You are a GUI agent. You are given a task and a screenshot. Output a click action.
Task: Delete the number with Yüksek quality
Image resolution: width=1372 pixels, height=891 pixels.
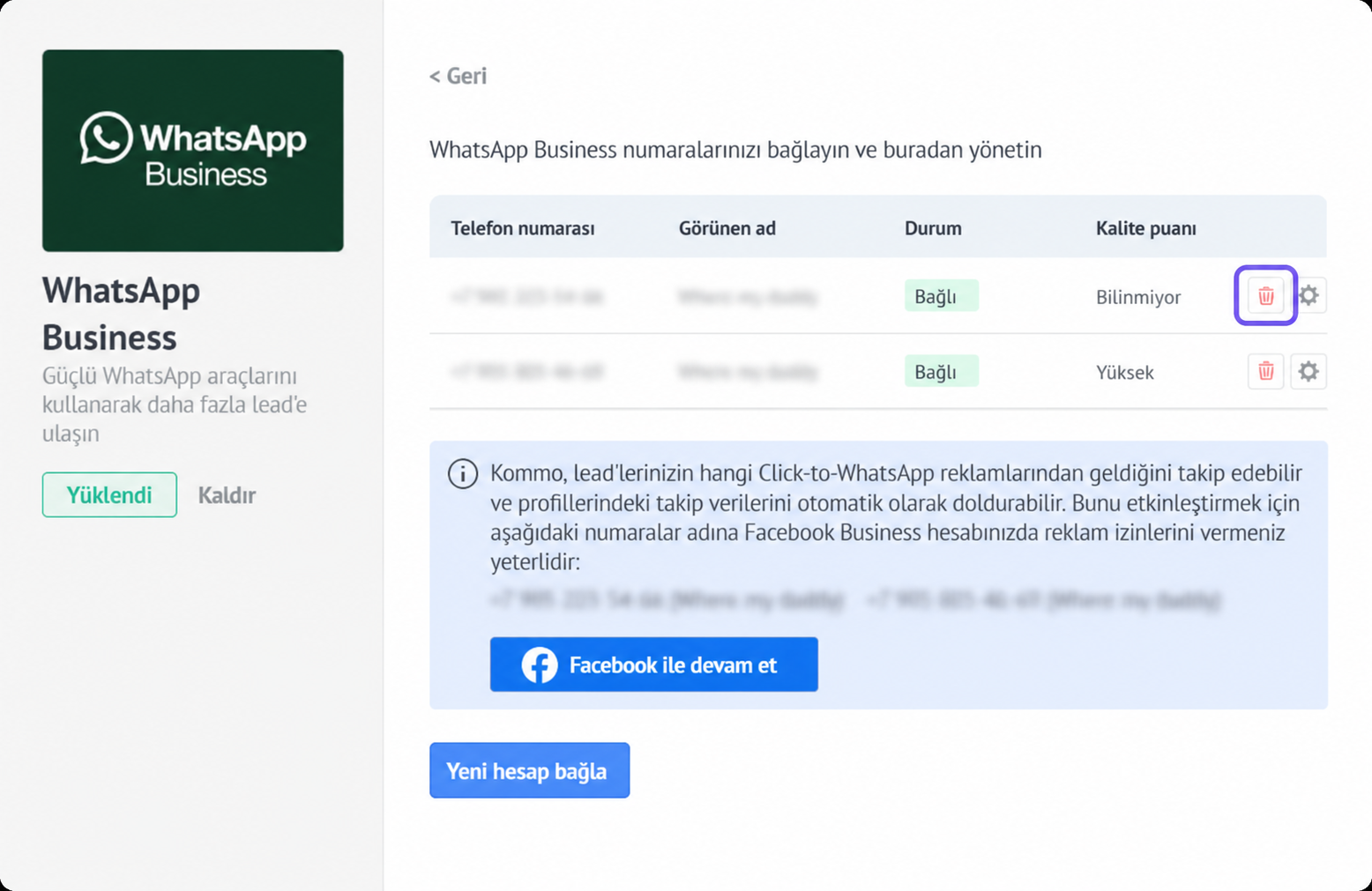[1265, 371]
